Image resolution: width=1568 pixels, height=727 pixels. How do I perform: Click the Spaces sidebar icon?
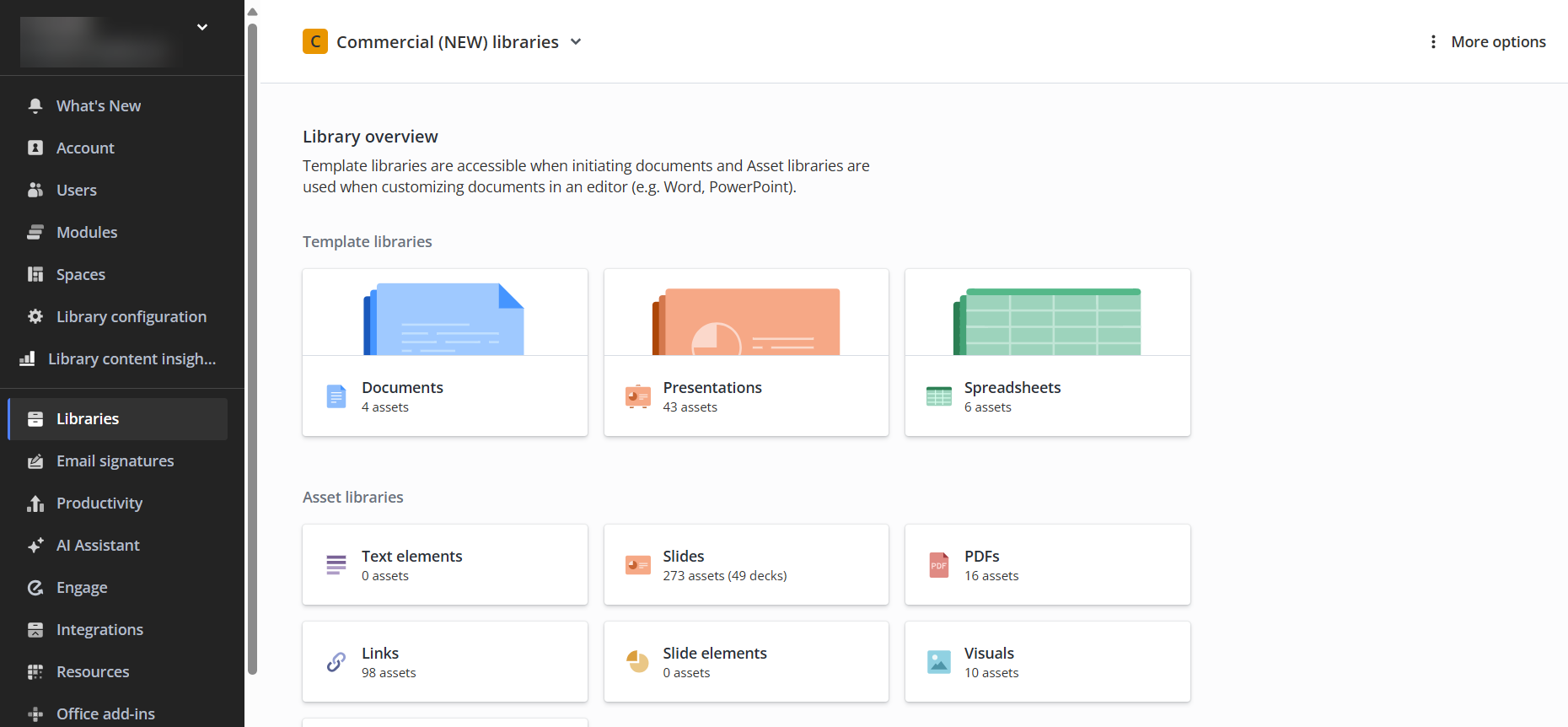35,274
